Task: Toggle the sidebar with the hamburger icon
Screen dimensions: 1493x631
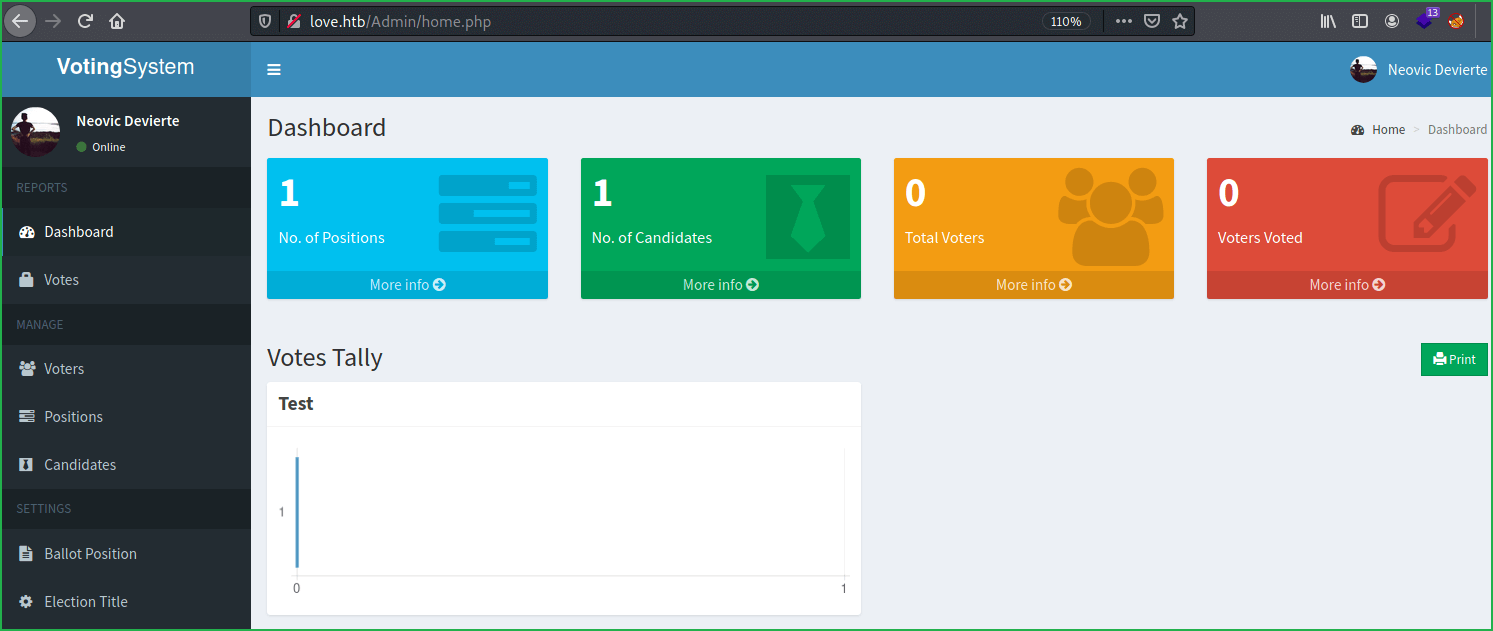Action: click(274, 70)
